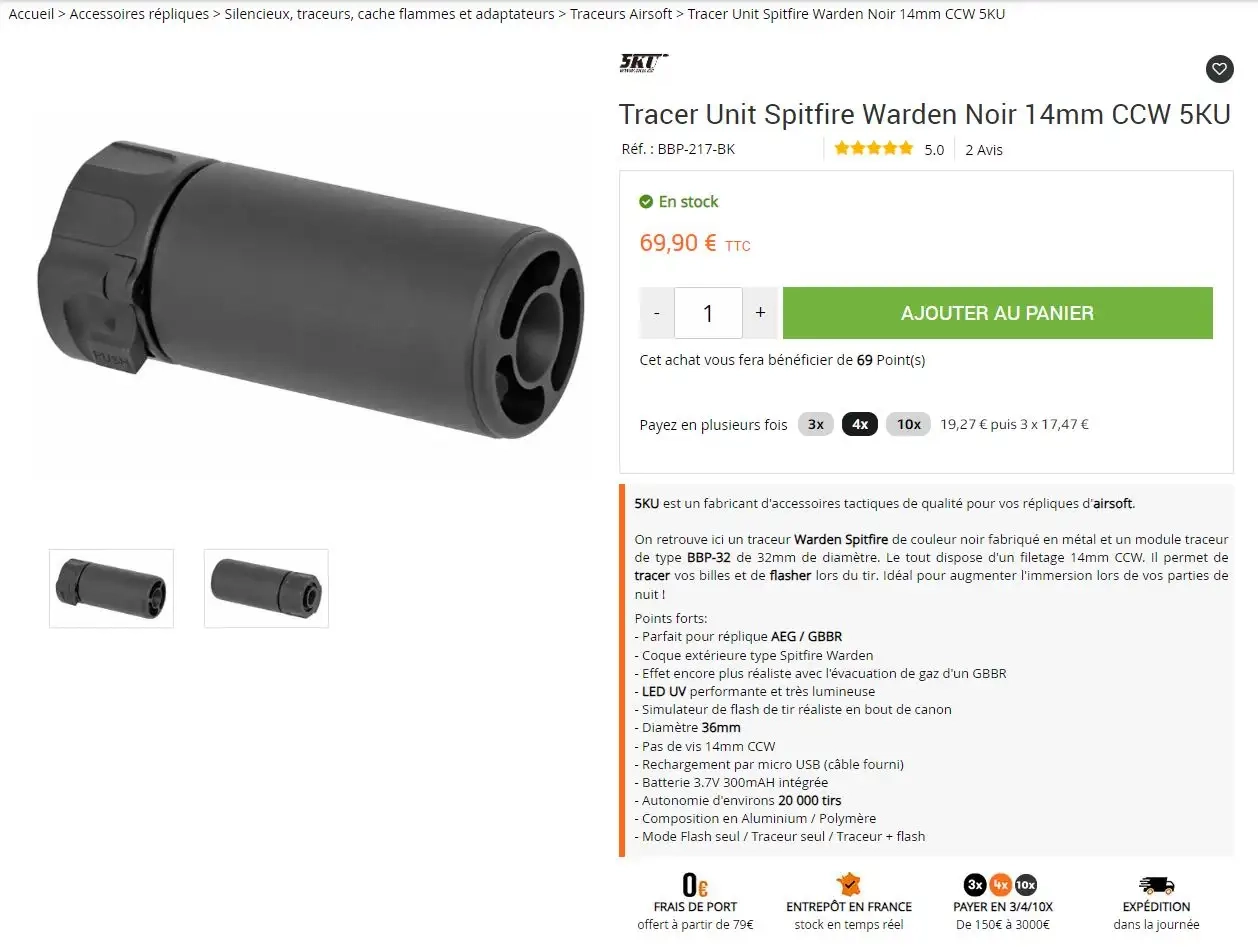Click the free shipping 0€ icon
This screenshot has height=947, width=1258.
pos(695,885)
